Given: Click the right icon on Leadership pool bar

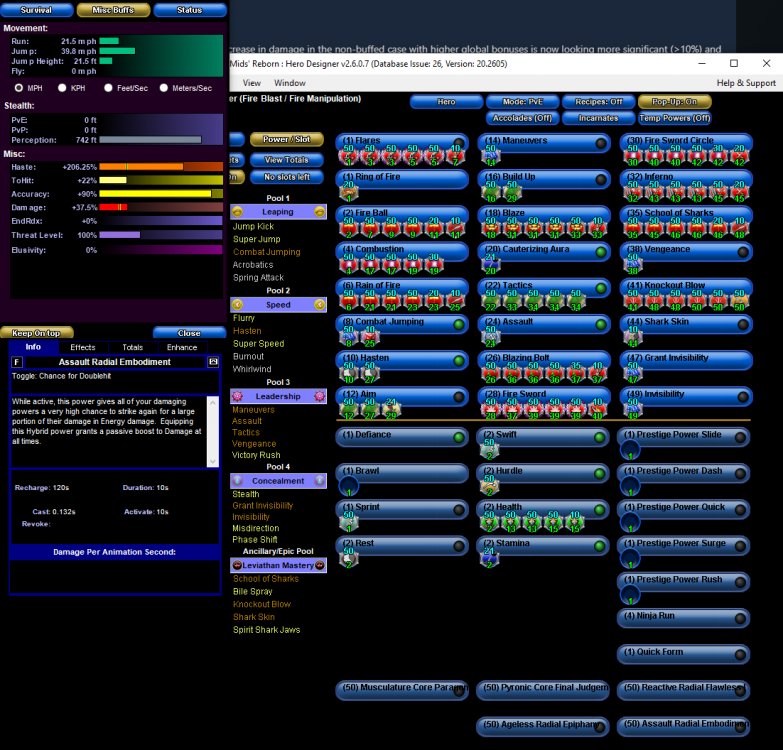Looking at the screenshot, I should click(x=320, y=396).
